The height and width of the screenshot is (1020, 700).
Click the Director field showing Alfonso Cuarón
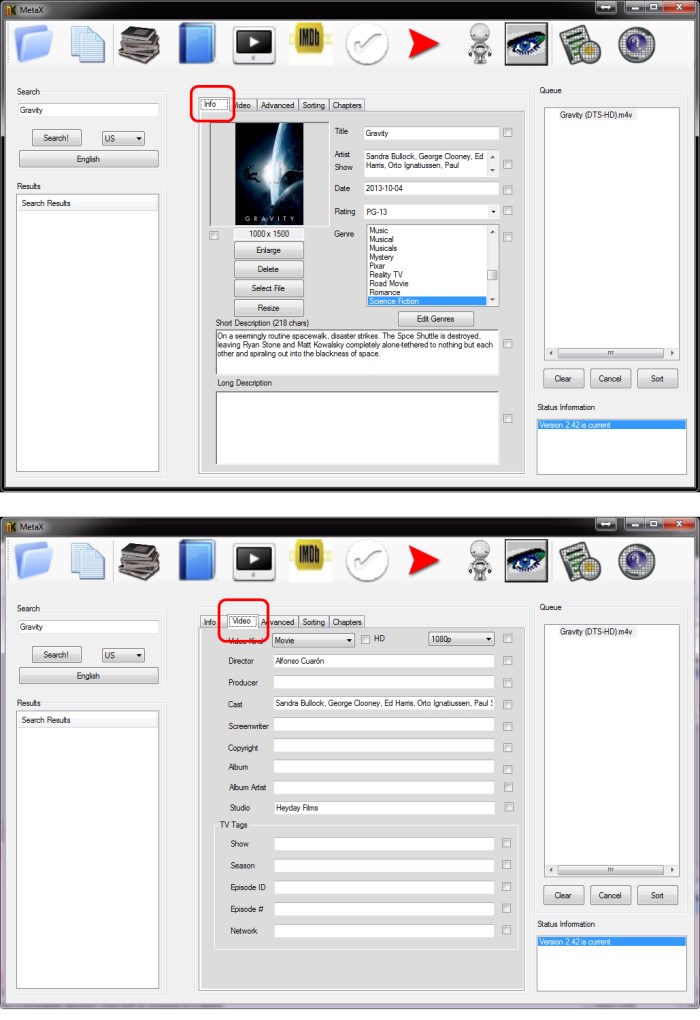pyautogui.click(x=384, y=661)
